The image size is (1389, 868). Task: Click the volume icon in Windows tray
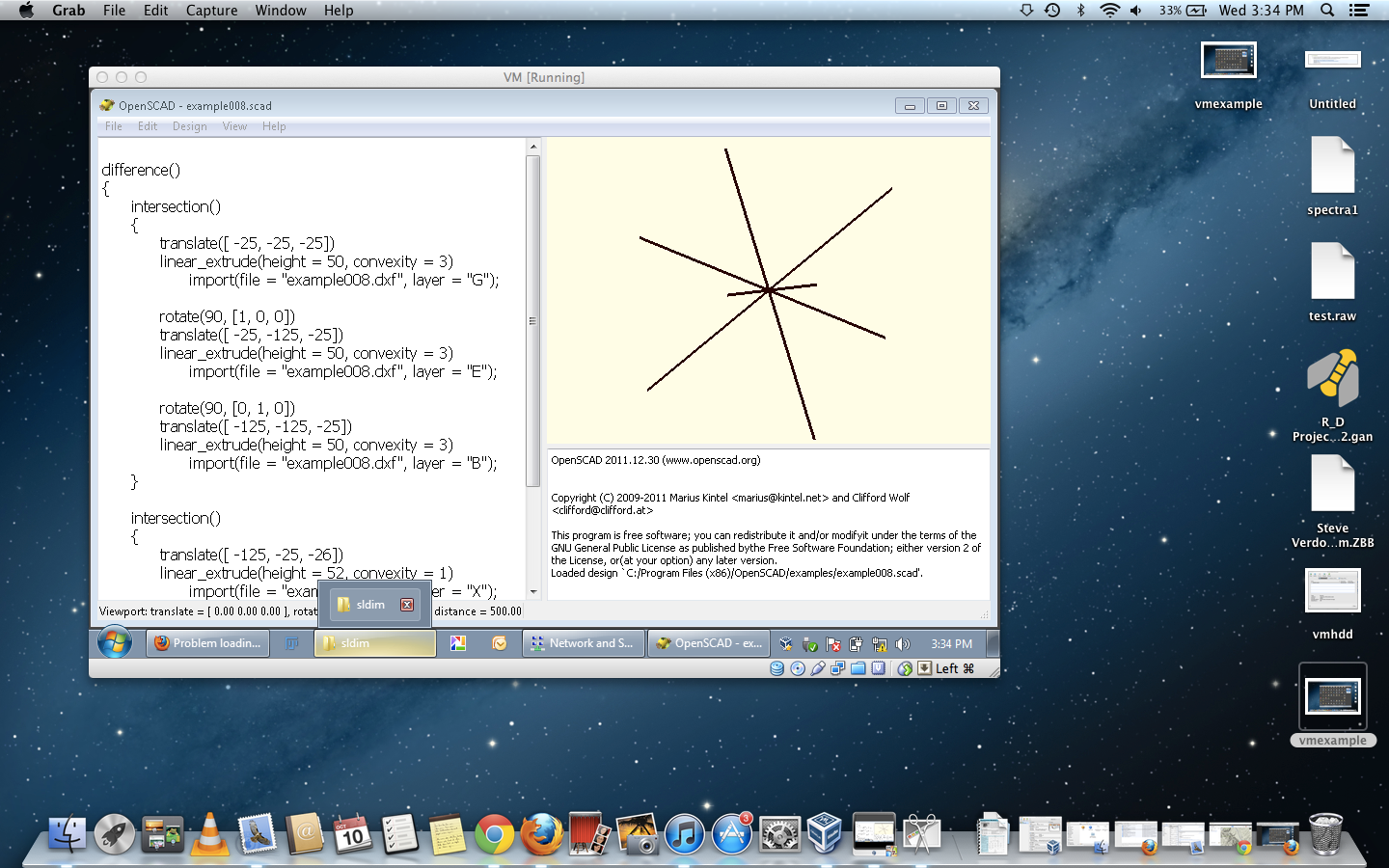[x=903, y=643]
